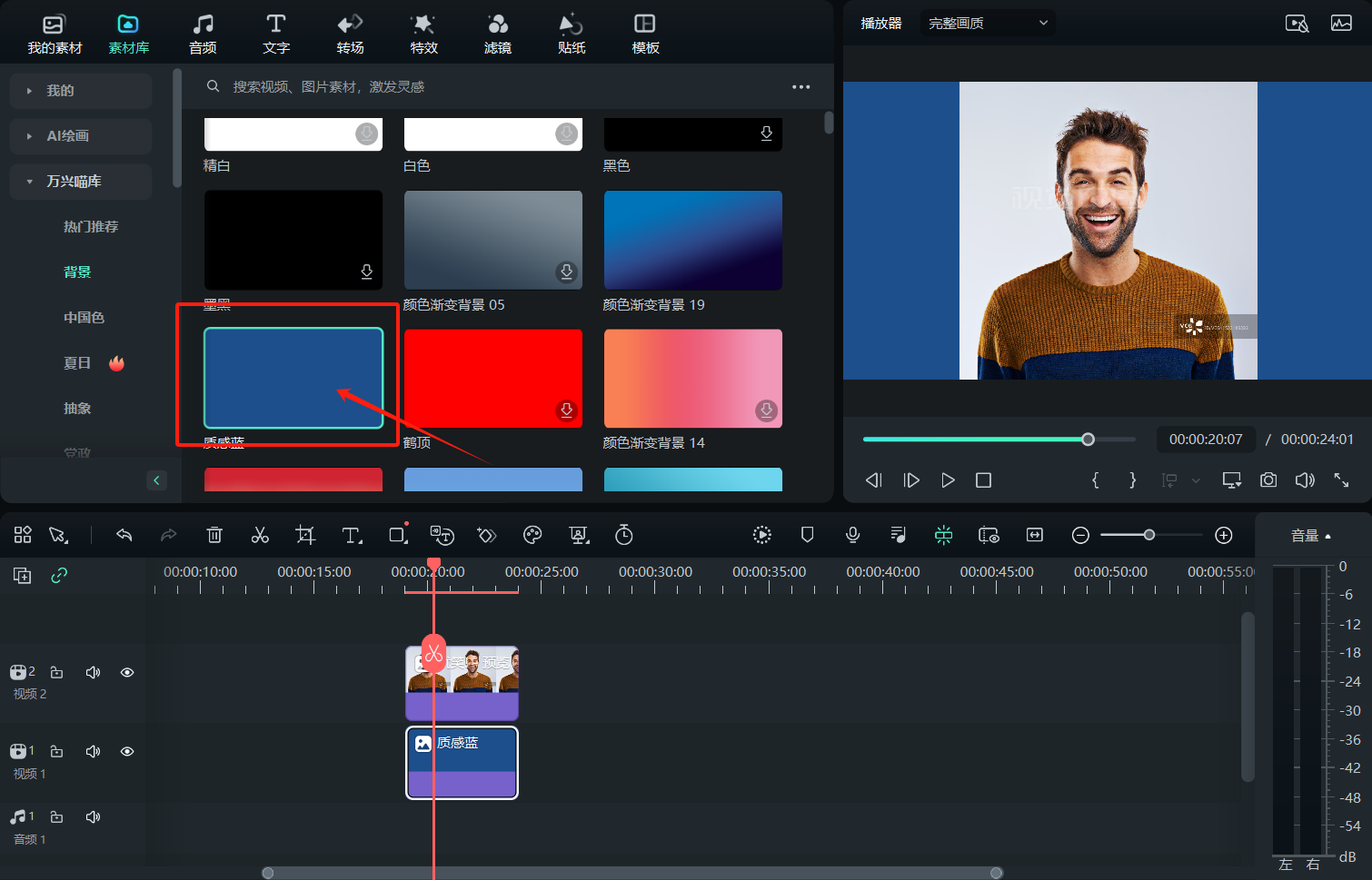Open the 特效 tab
The image size is (1372, 880).
click(423, 34)
